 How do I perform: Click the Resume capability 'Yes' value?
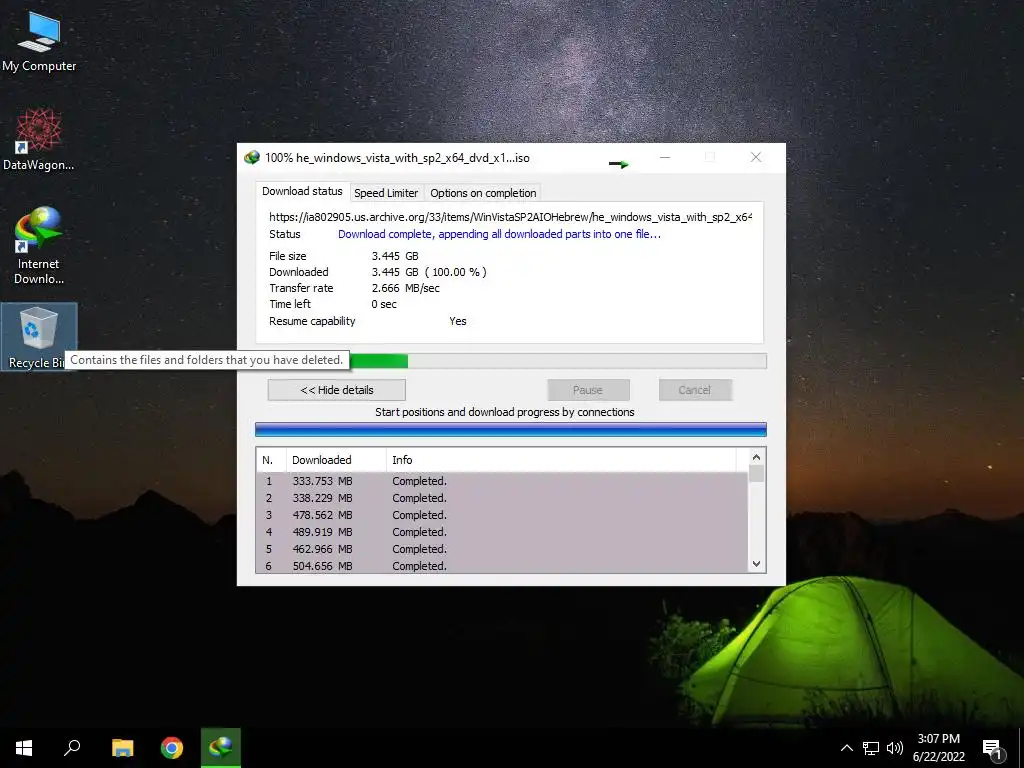click(x=458, y=321)
